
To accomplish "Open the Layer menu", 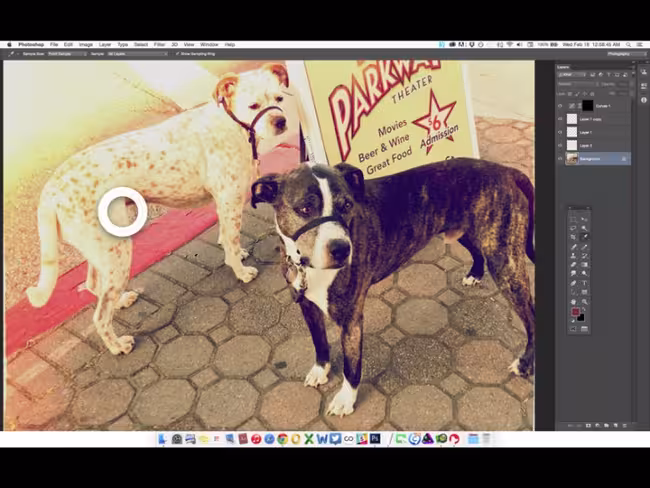I will [x=105, y=44].
